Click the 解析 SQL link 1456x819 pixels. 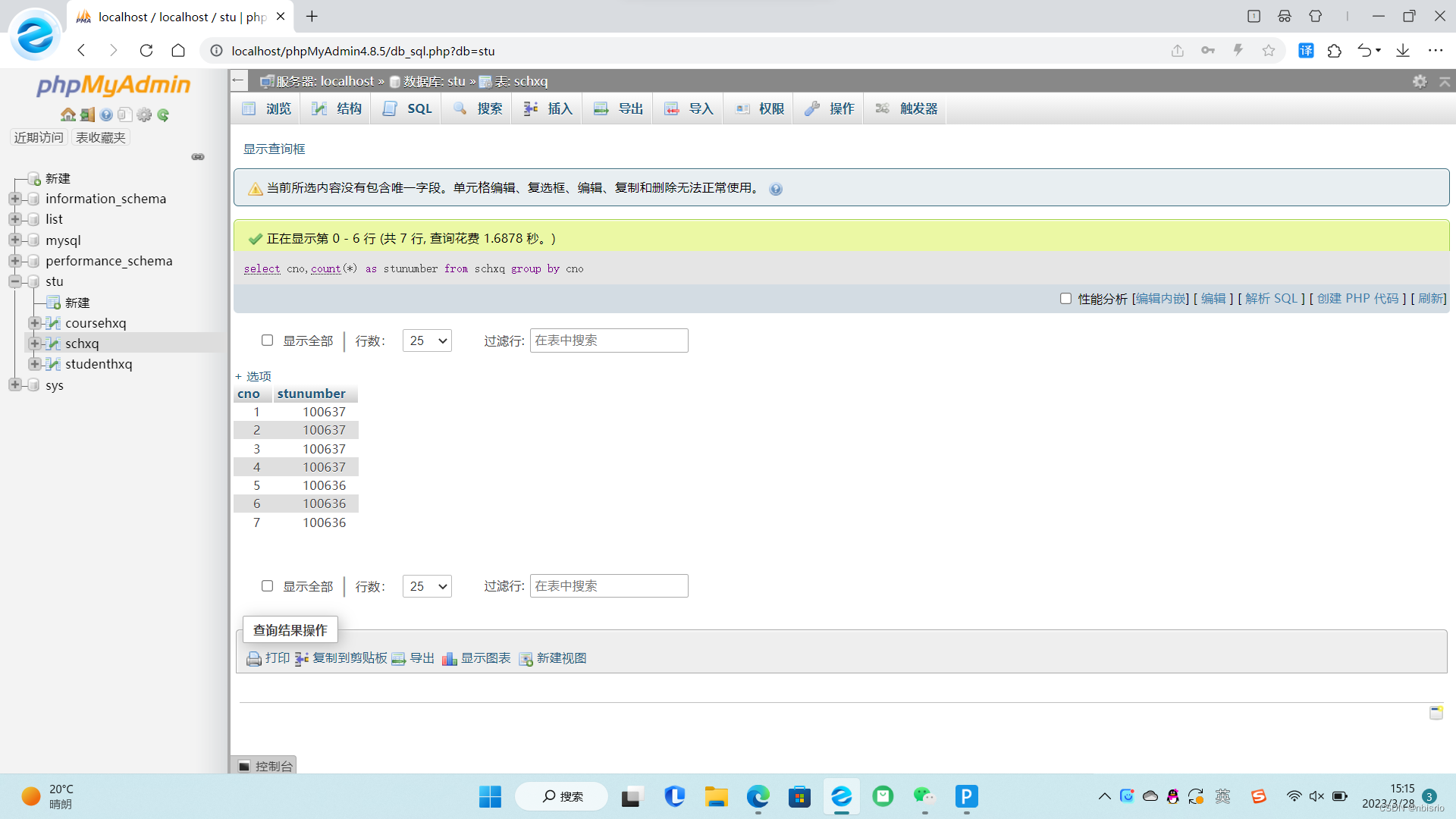tap(1271, 299)
